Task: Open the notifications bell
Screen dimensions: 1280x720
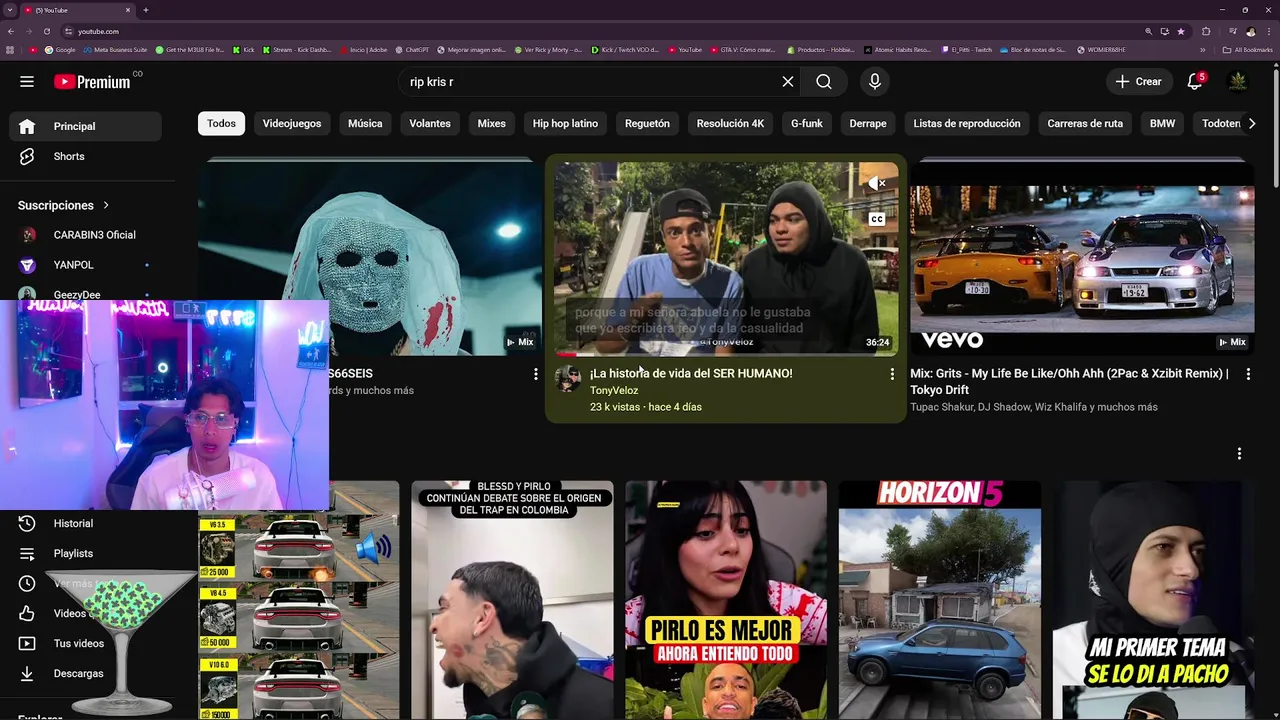Action: pos(1195,82)
